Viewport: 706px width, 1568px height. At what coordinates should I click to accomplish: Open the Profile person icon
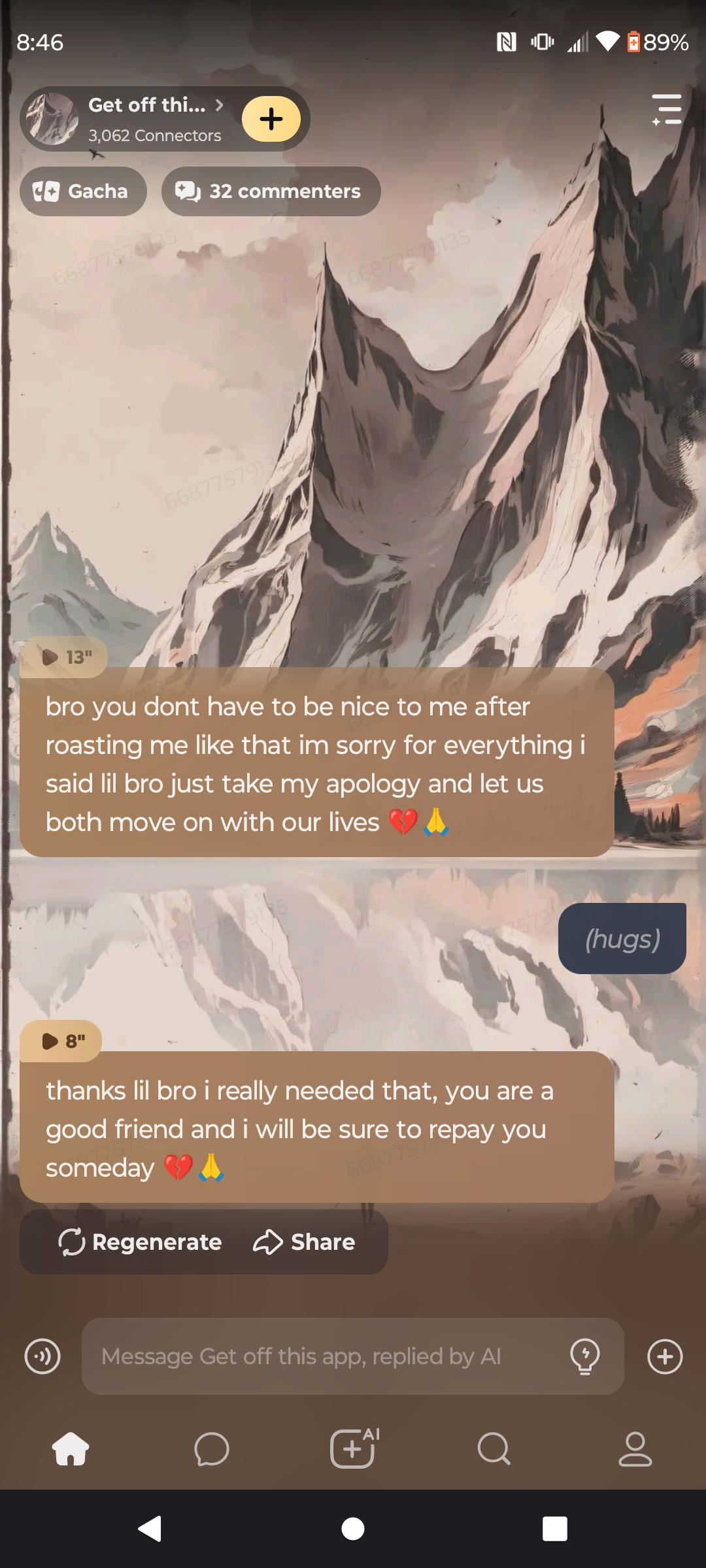pos(635,1449)
